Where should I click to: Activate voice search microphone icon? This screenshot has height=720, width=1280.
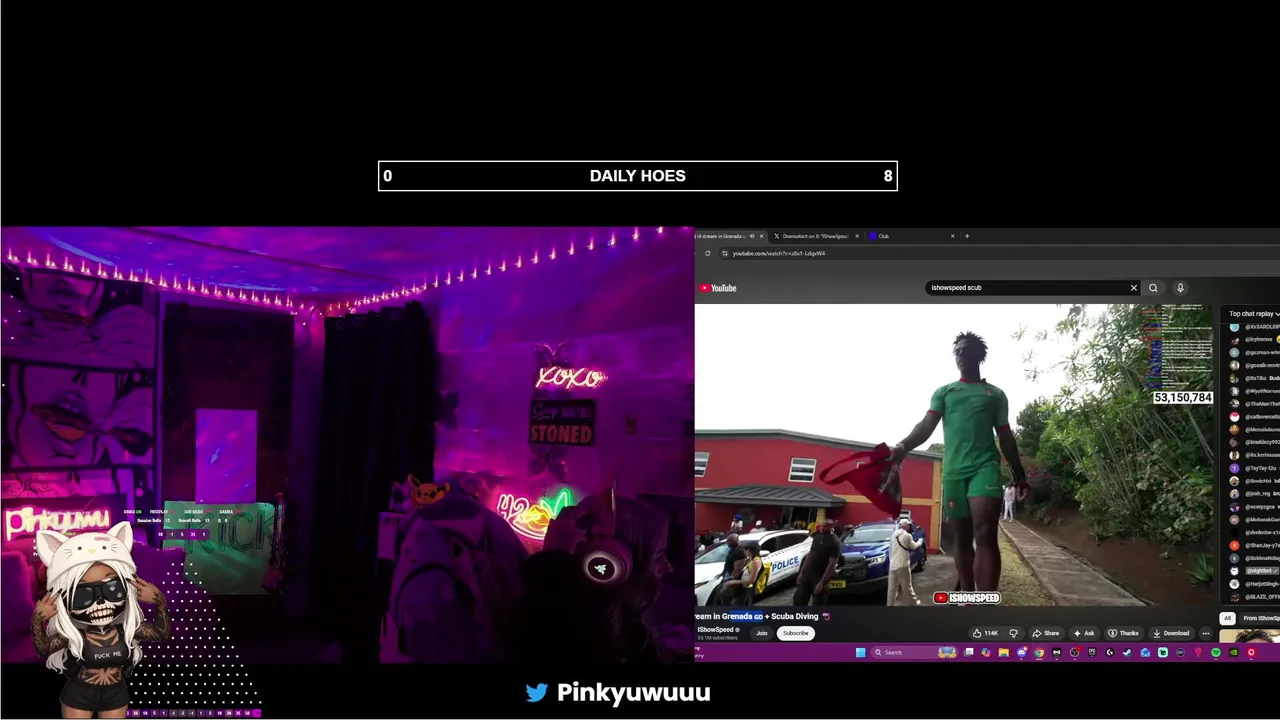[x=1180, y=288]
